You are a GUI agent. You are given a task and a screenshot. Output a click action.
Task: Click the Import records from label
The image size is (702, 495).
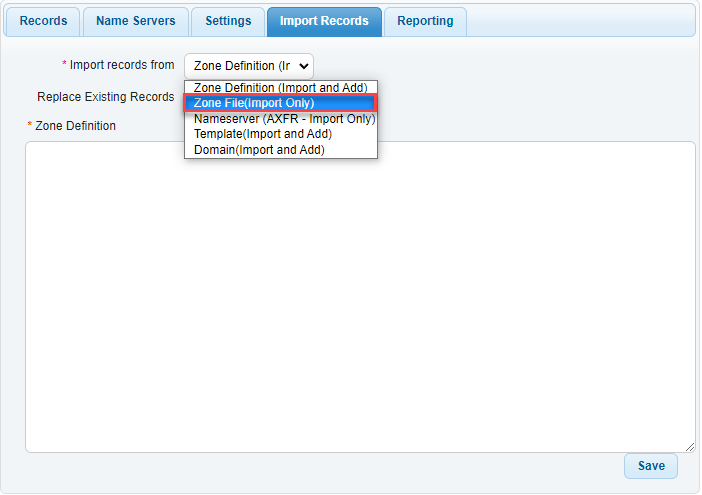pyautogui.click(x=122, y=65)
